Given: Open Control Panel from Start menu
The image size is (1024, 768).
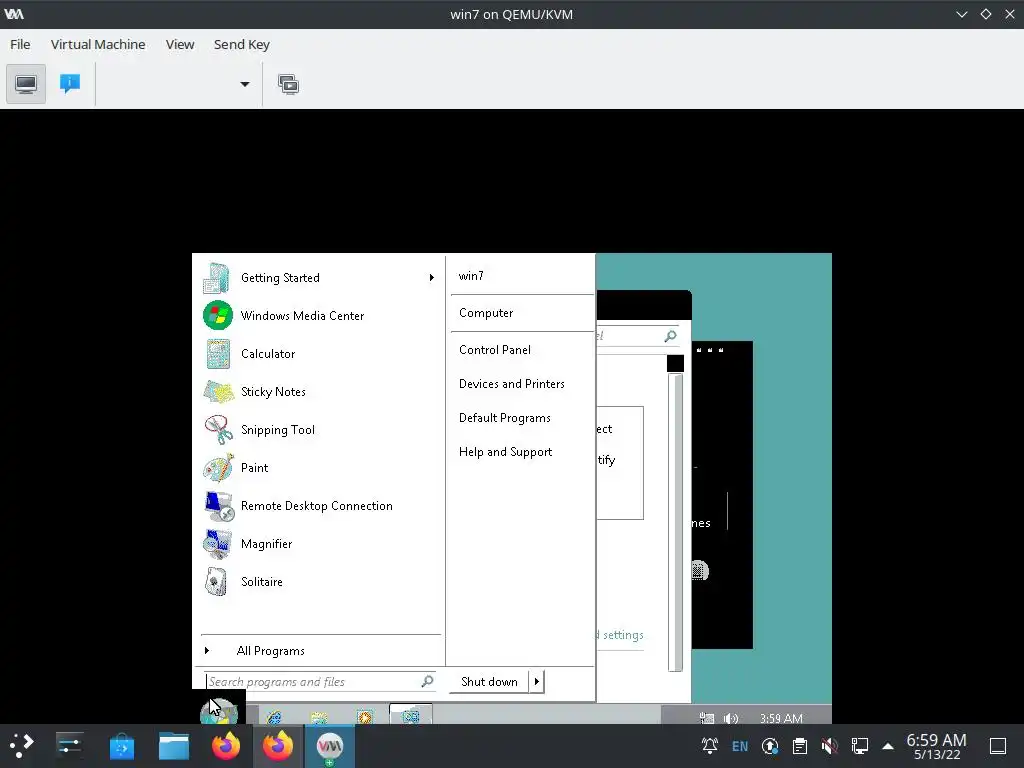Looking at the screenshot, I should pyautogui.click(x=495, y=350).
